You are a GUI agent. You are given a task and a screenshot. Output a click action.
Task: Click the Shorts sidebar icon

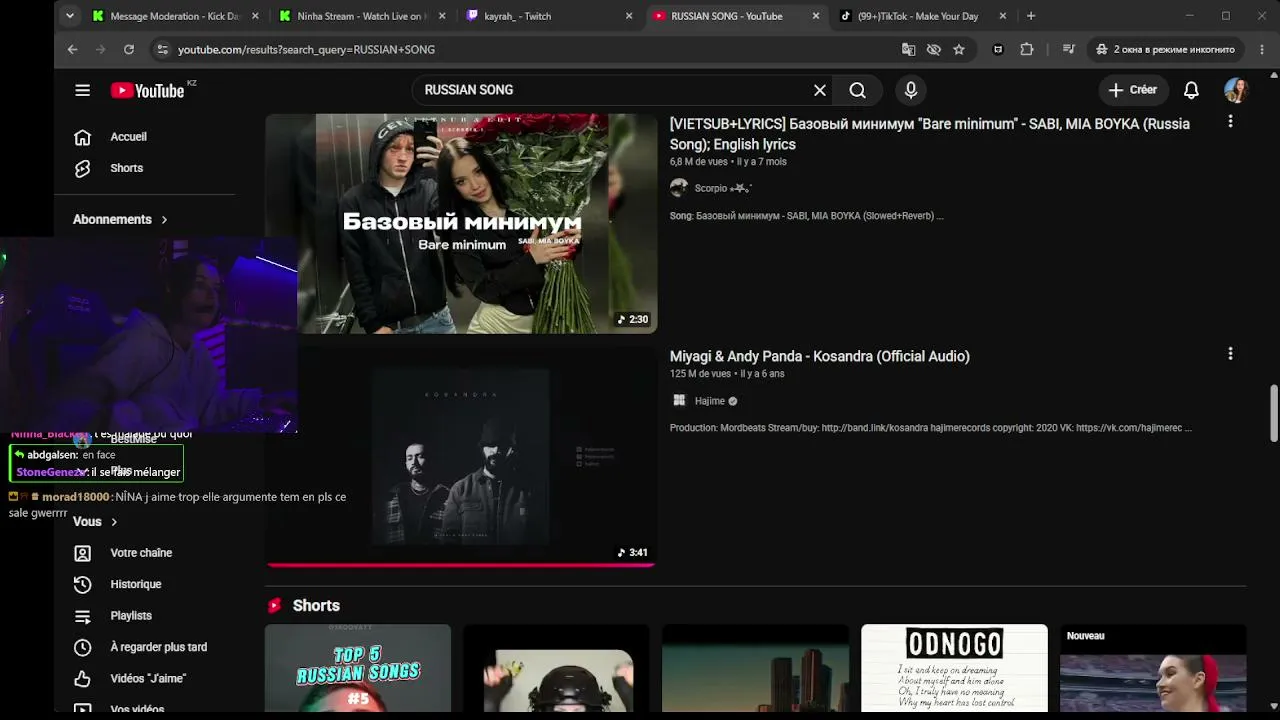[x=83, y=168]
